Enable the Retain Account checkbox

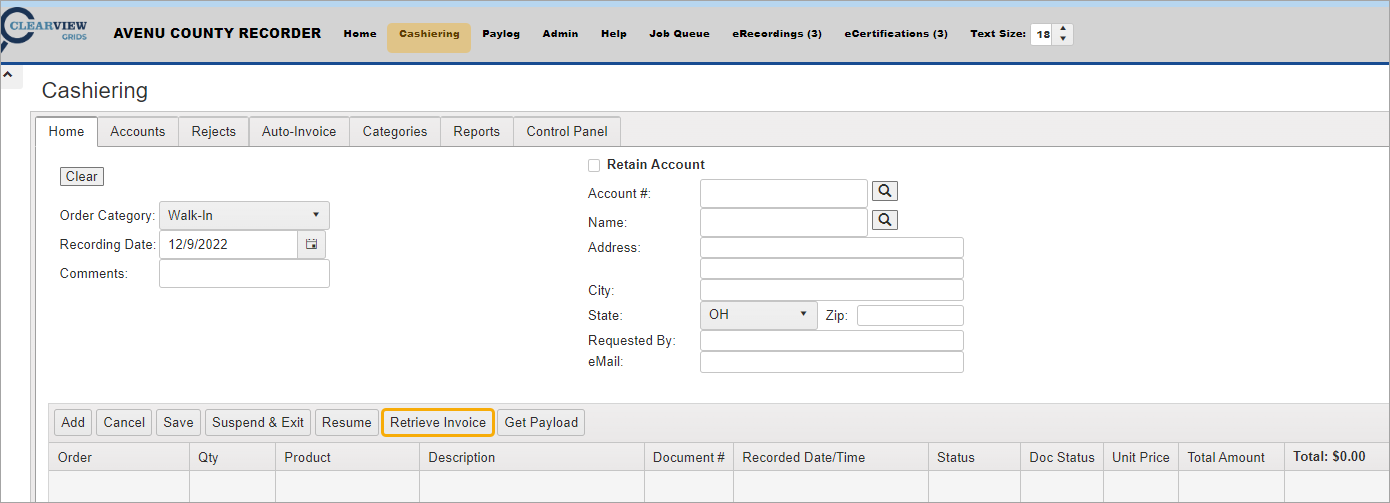[x=594, y=165]
